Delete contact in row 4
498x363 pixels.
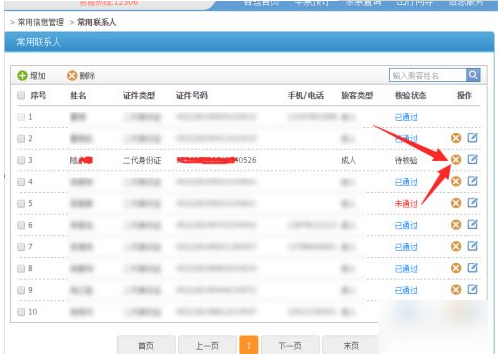point(456,181)
